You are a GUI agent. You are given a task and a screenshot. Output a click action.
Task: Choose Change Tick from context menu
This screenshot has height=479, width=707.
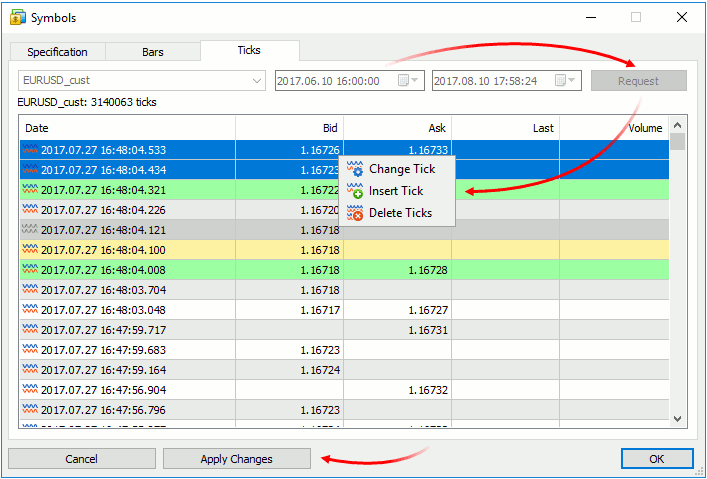(x=397, y=169)
